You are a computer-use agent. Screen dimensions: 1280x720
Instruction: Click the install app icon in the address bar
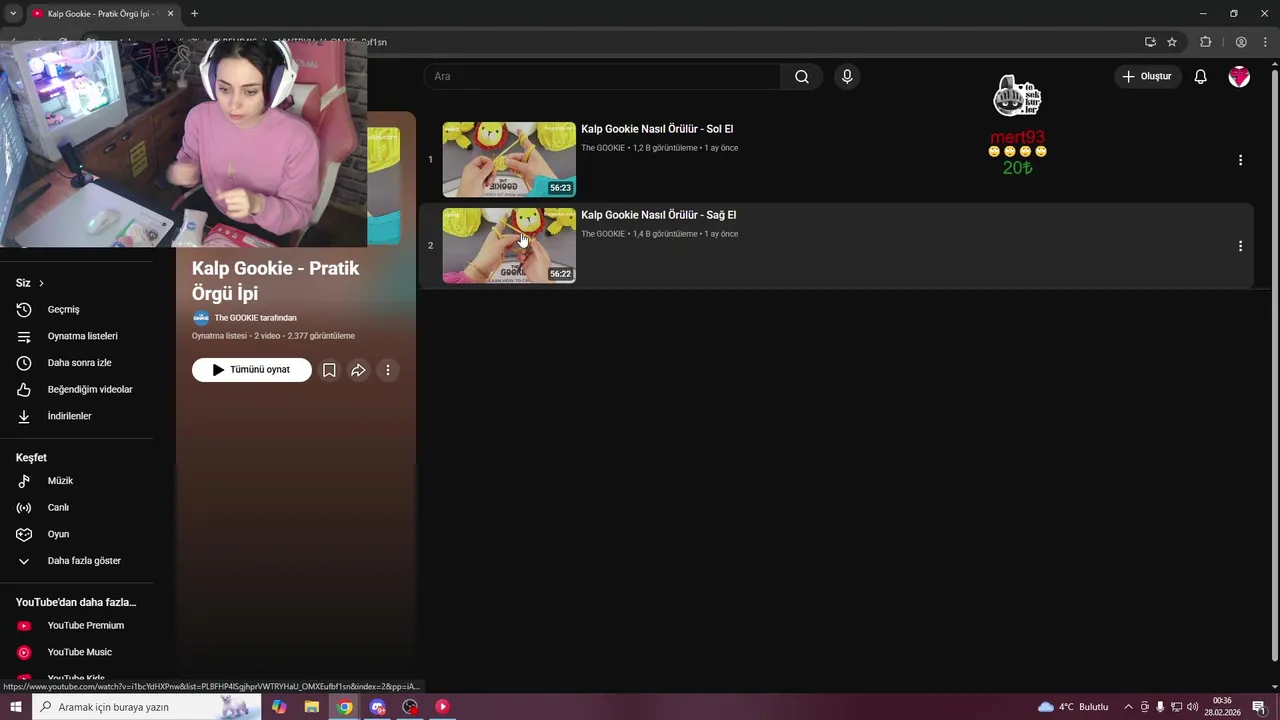click(1150, 42)
